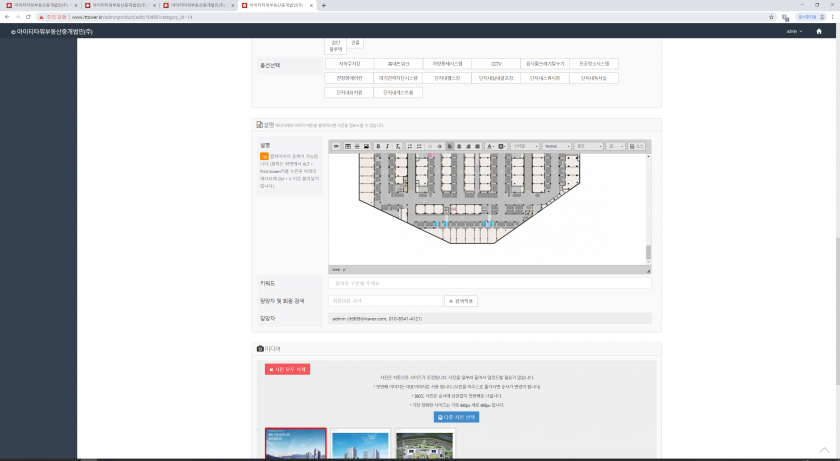
Task: Insert a table using the editor toolbar
Action: click(347, 146)
